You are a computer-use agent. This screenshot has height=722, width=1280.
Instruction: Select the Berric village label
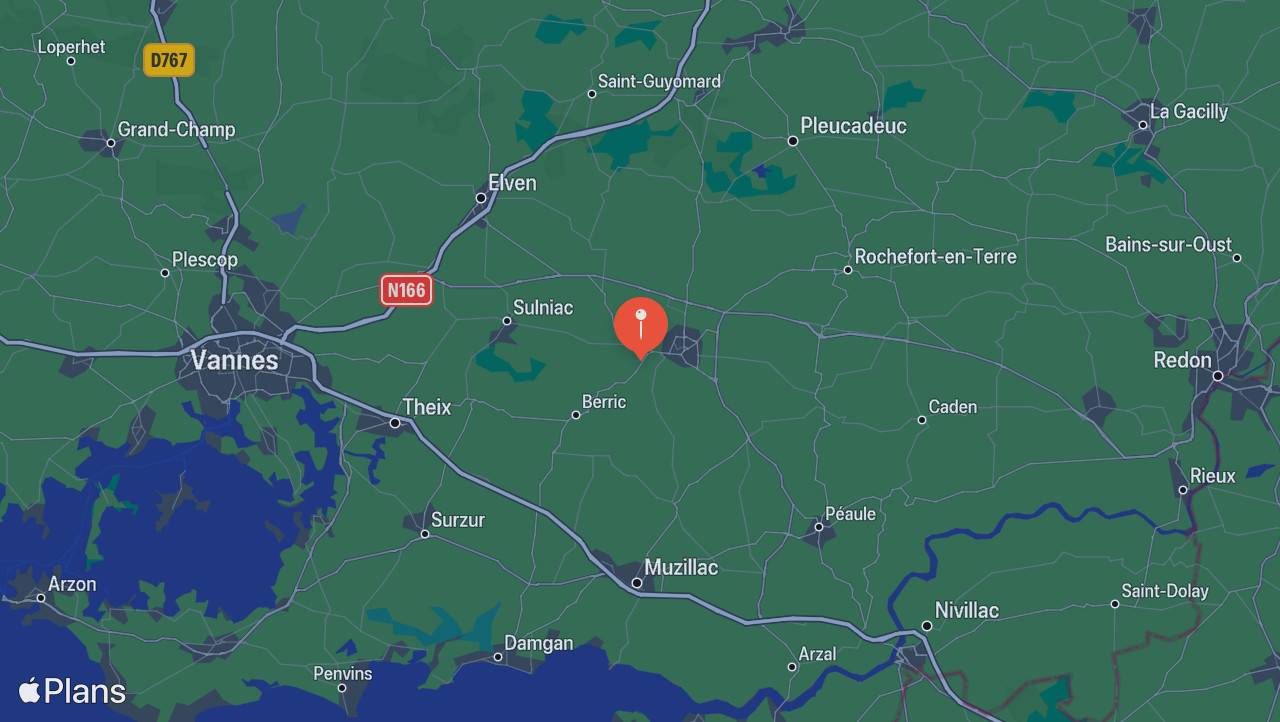point(604,402)
